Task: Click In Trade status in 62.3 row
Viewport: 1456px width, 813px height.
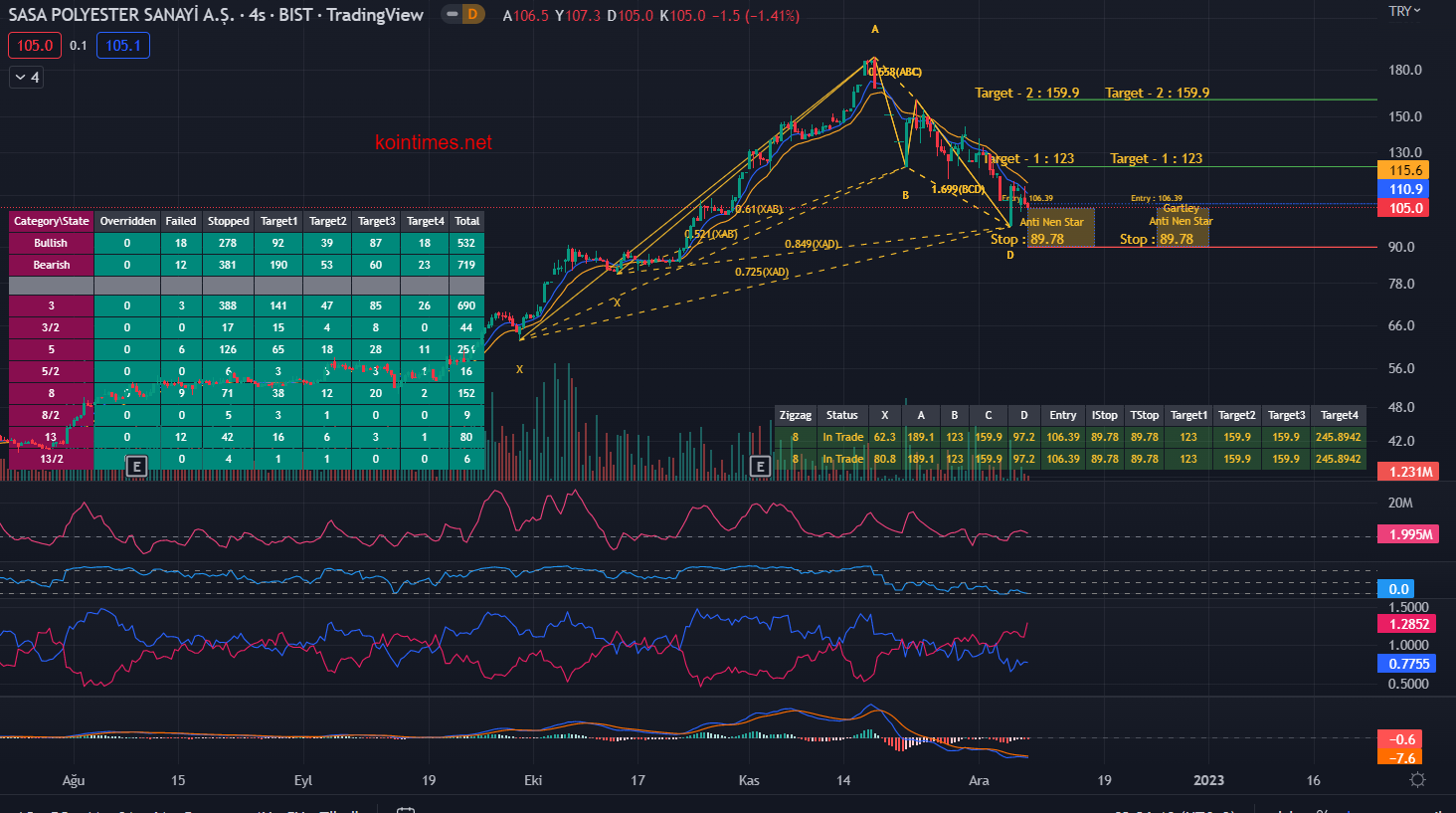Action: pyautogui.click(x=842, y=437)
